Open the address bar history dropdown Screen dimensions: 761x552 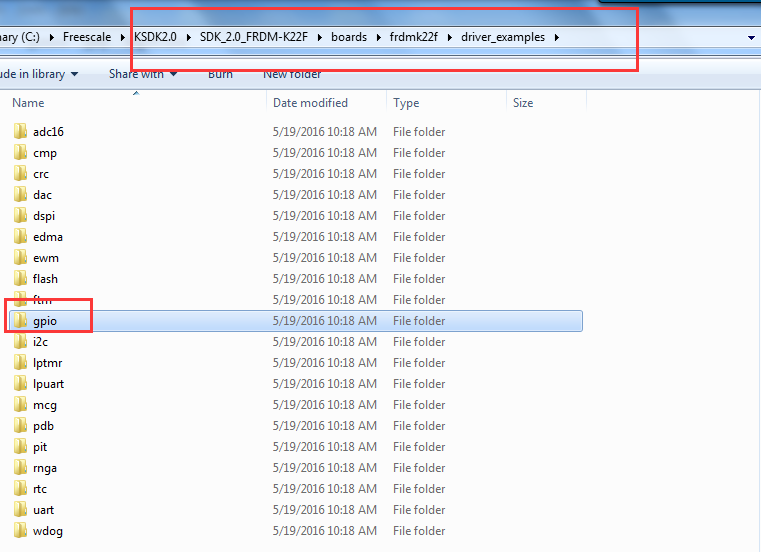point(751,37)
